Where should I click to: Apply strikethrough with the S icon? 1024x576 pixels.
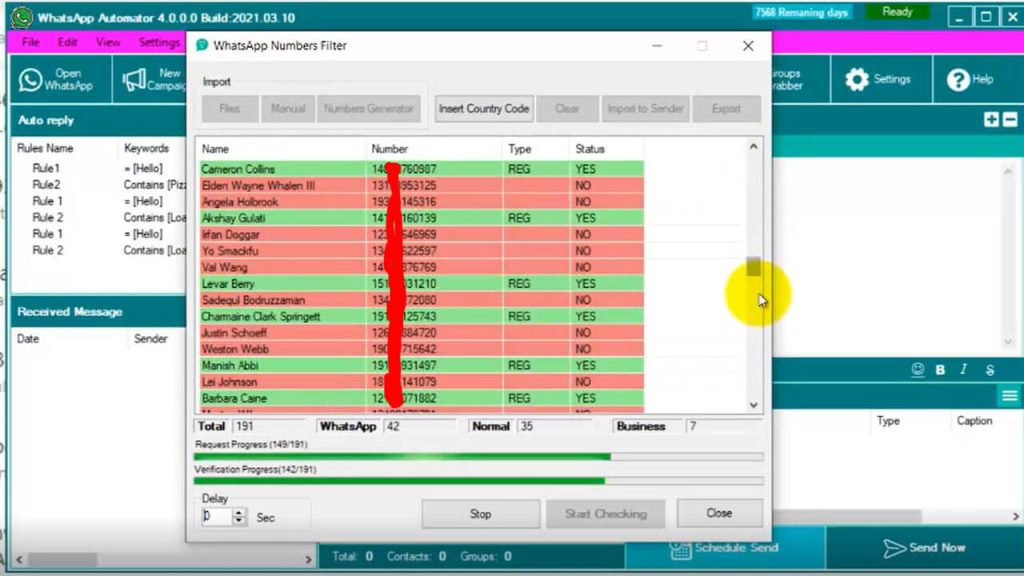click(x=988, y=370)
